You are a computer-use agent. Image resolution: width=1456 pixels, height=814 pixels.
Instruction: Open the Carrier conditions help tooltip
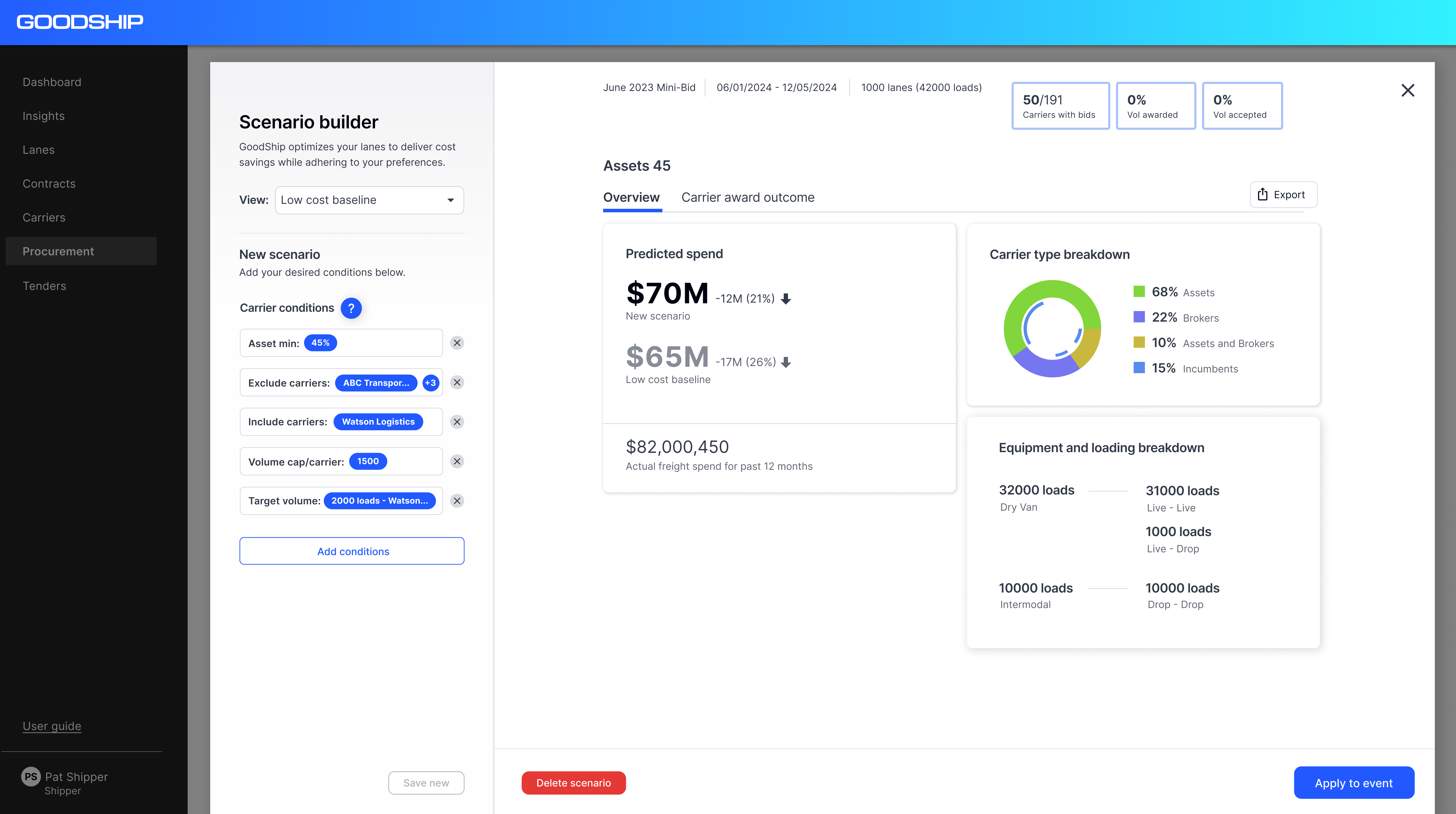[x=351, y=308]
